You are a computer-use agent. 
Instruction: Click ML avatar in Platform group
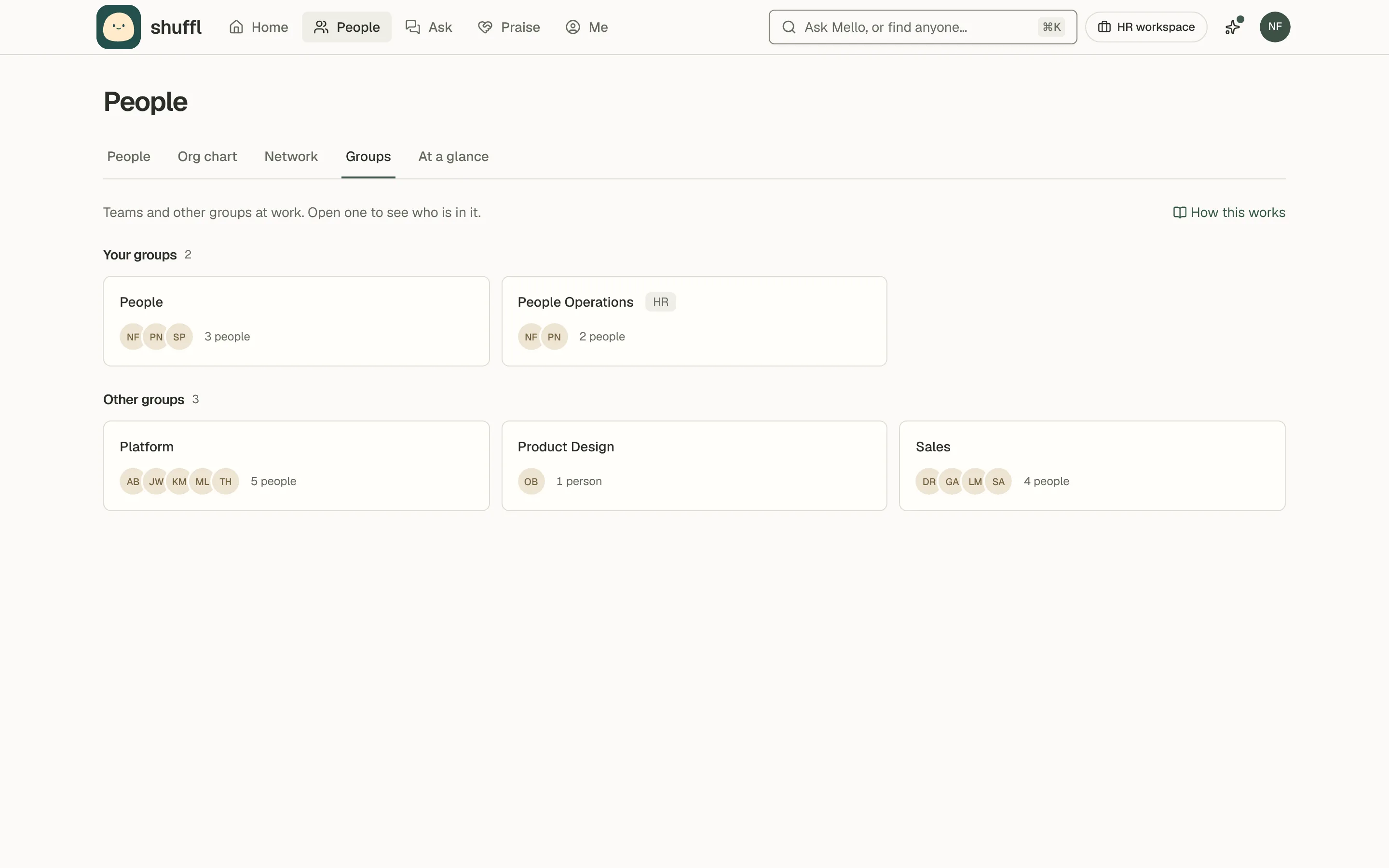[203, 482]
